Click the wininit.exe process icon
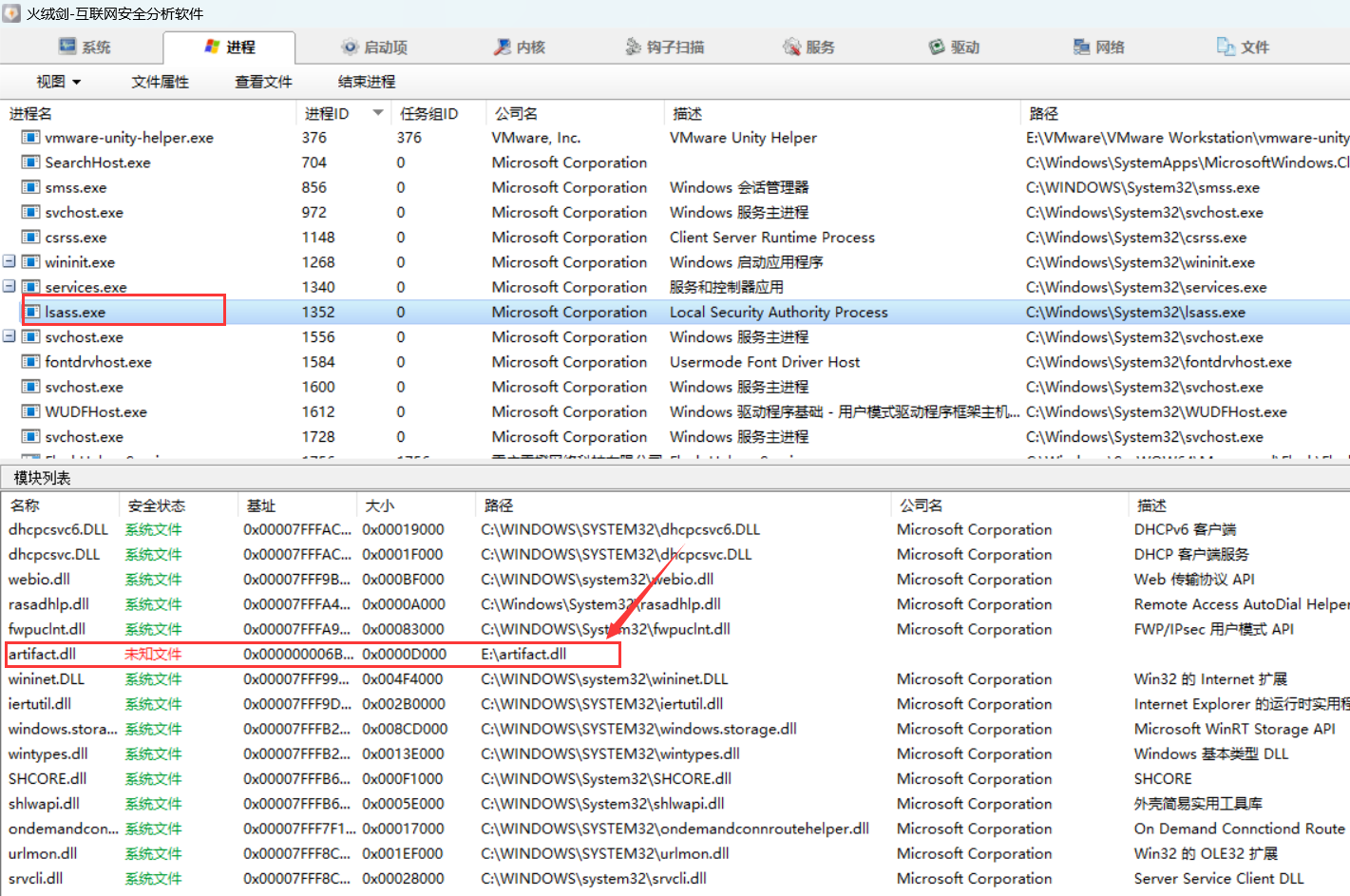The height and width of the screenshot is (896, 1350). pos(30,262)
